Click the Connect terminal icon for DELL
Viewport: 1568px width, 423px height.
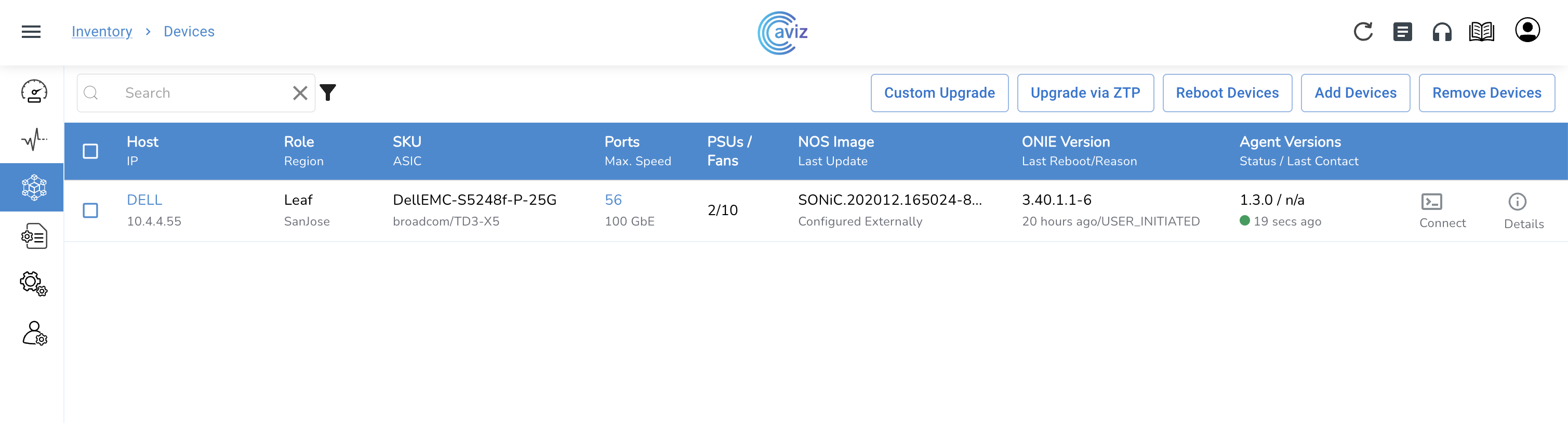pyautogui.click(x=1431, y=202)
